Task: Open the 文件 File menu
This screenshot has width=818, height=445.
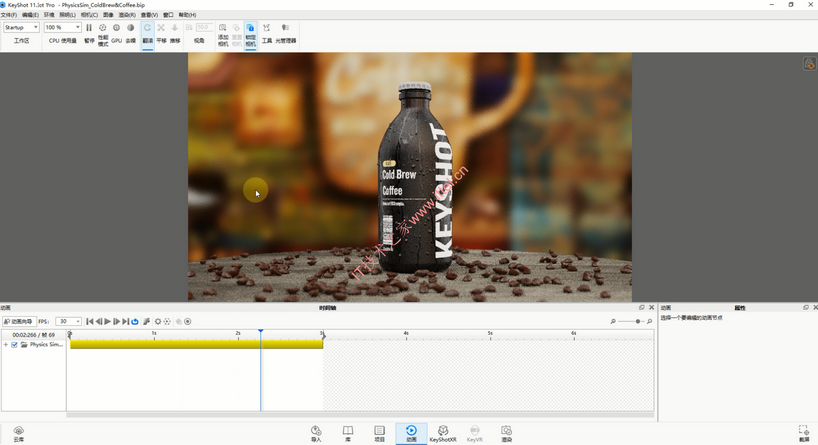Action: pos(8,15)
